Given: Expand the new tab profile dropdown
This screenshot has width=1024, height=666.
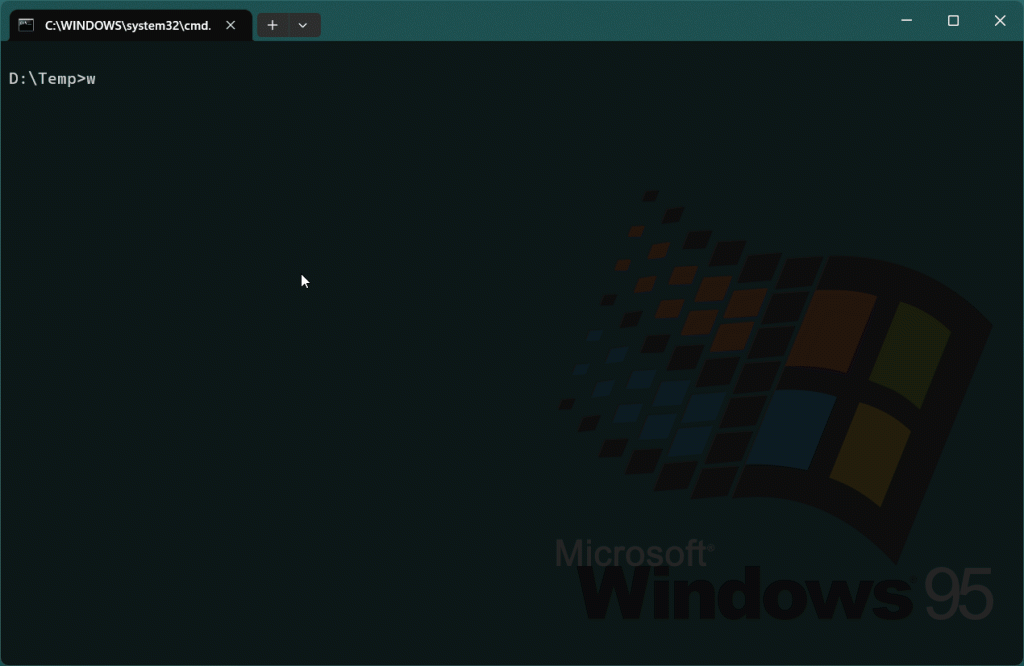Looking at the screenshot, I should pyautogui.click(x=303, y=25).
